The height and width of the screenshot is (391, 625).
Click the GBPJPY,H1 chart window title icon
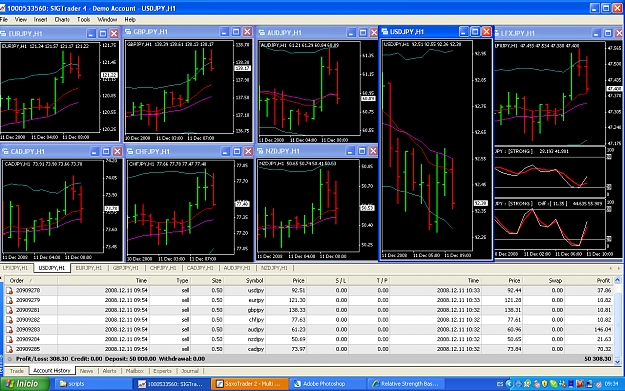(128, 32)
